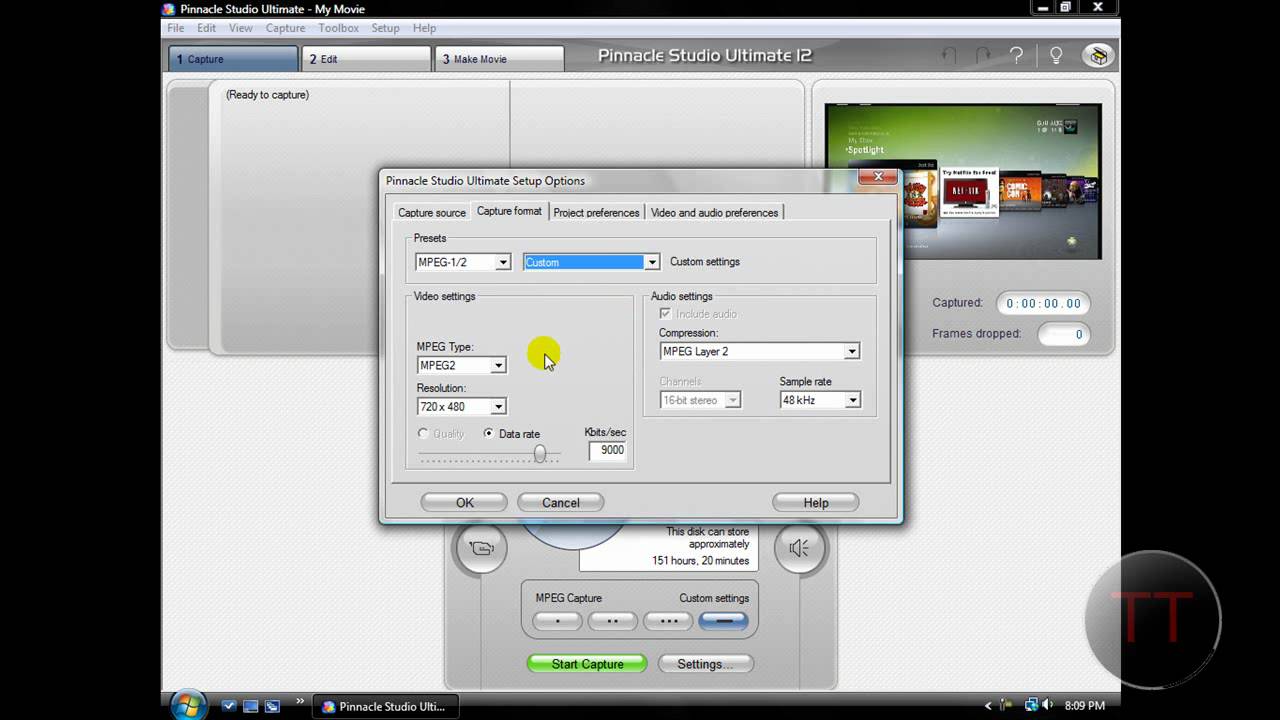The width and height of the screenshot is (1280, 720).
Task: Expand Quick Launch chevron overflow
Action: 299,701
